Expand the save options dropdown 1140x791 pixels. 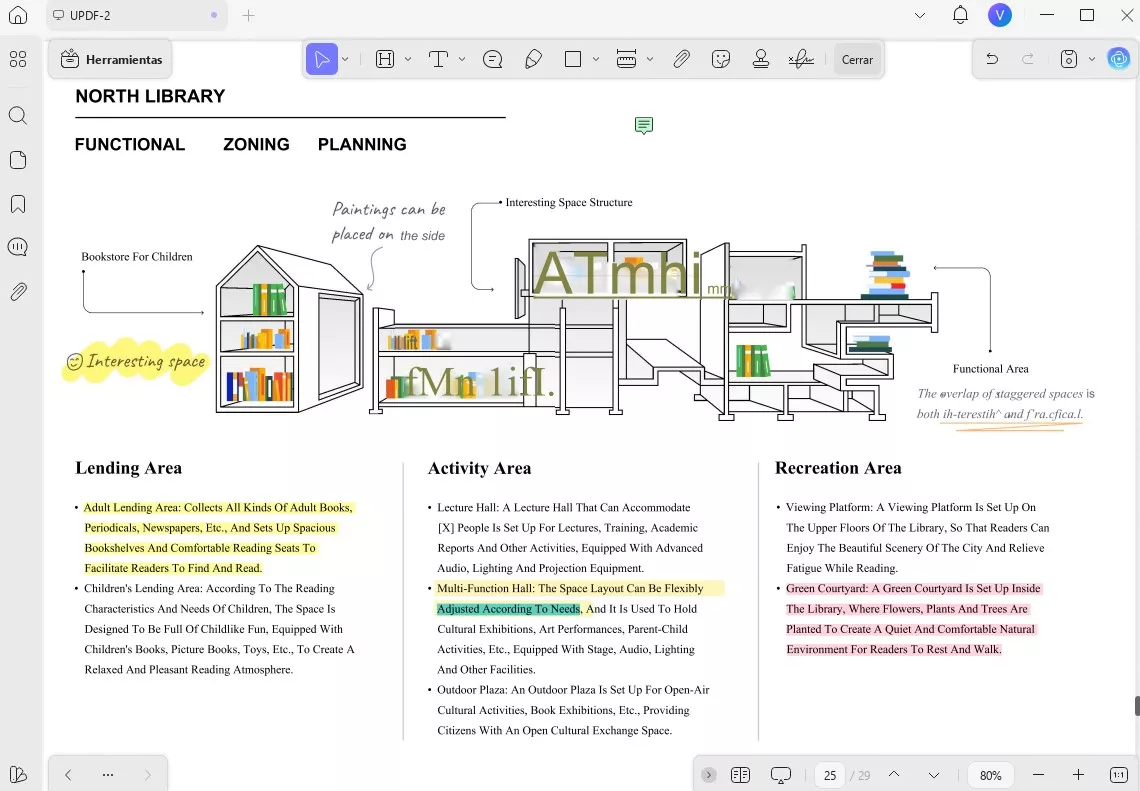click(x=1091, y=60)
